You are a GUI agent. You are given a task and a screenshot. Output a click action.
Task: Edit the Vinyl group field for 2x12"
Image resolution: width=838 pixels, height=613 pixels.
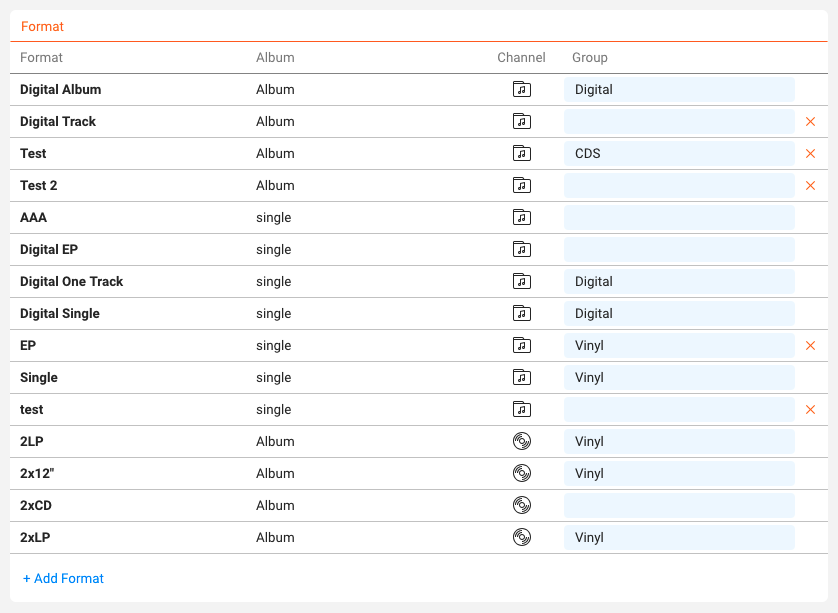tap(679, 474)
